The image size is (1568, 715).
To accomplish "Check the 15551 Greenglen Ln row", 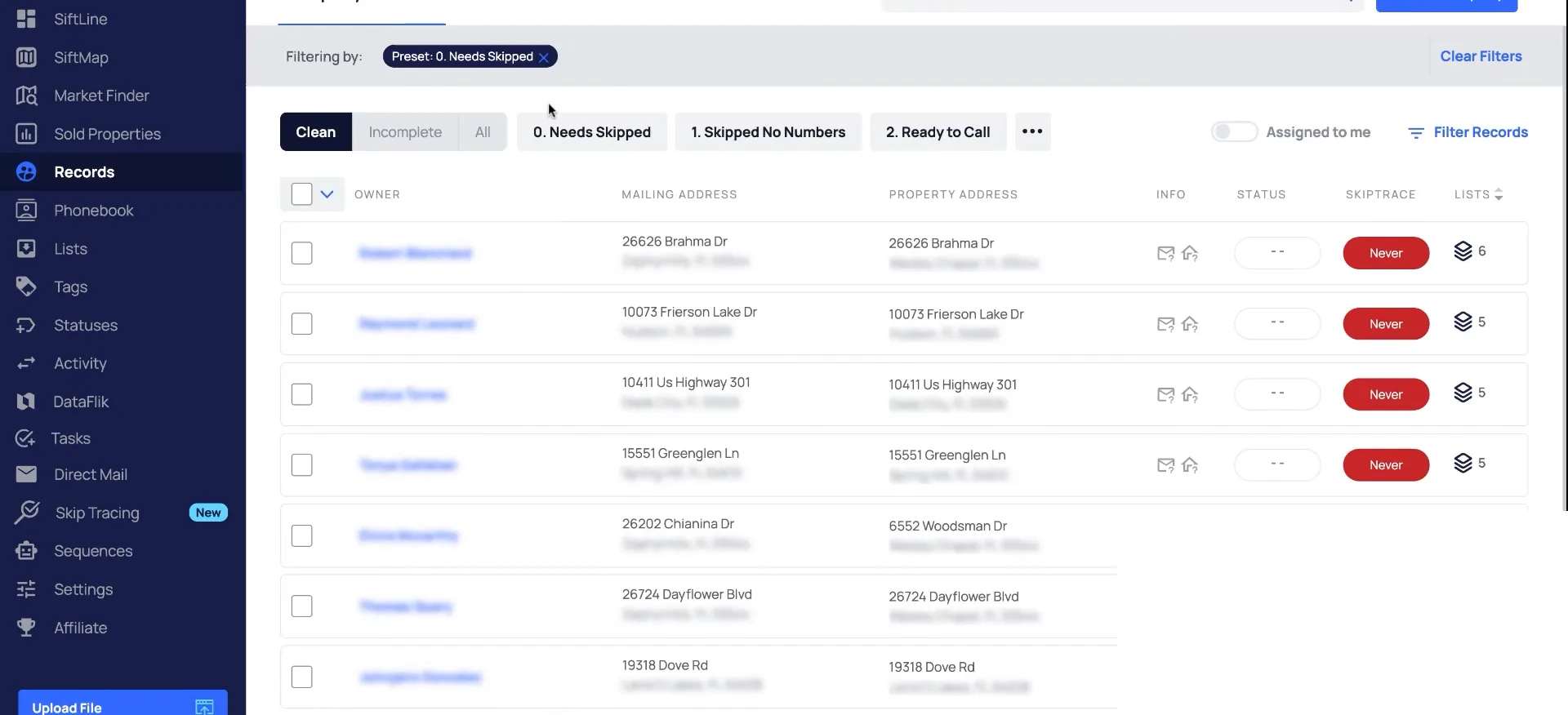I will tap(301, 465).
